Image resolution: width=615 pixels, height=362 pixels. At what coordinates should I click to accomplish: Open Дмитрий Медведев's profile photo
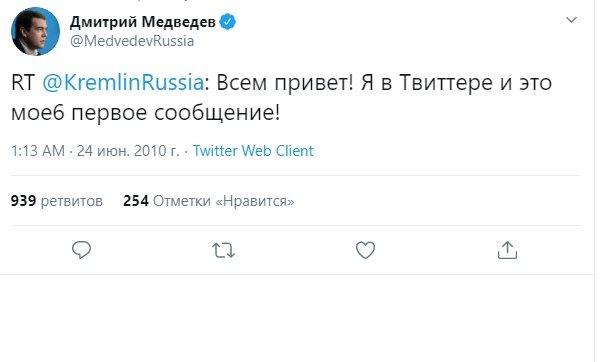(x=35, y=31)
